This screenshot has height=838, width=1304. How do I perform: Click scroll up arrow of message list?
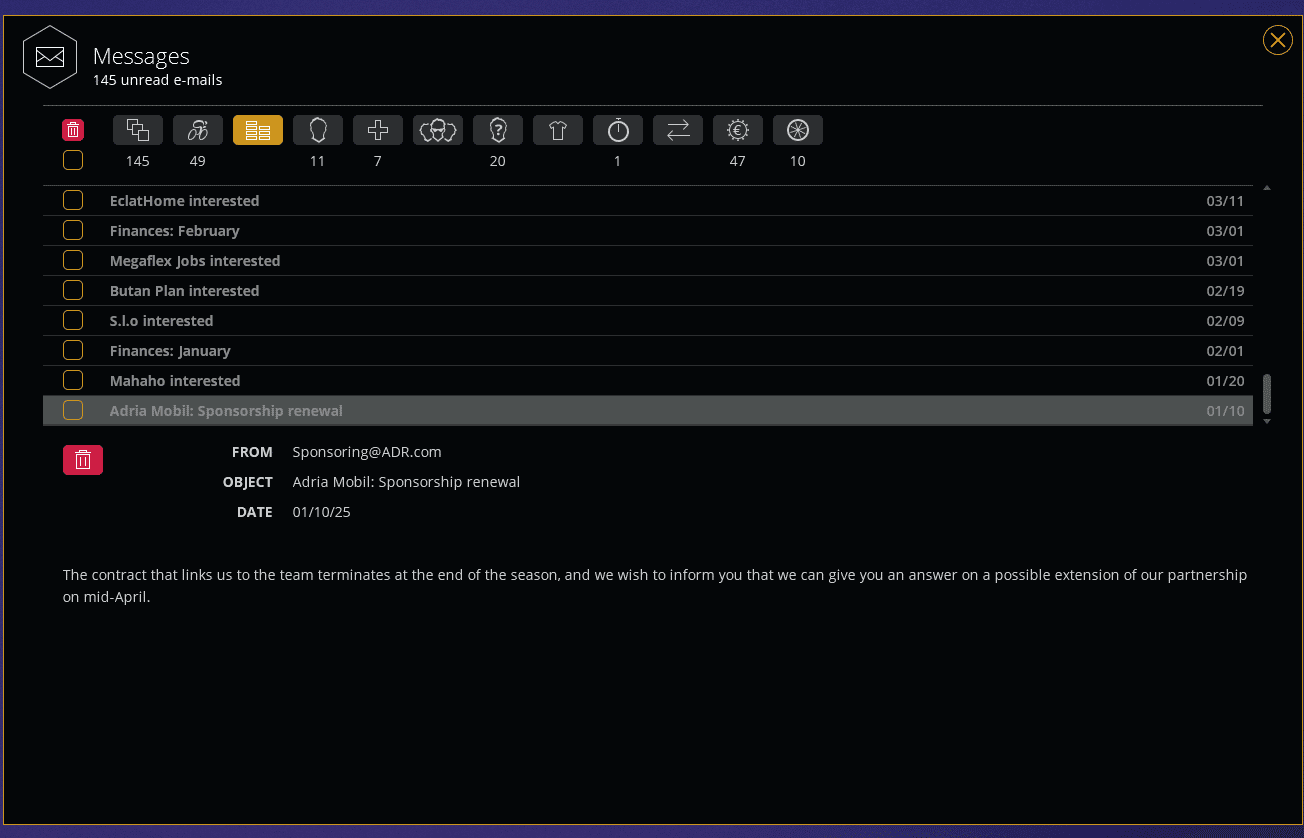1267,188
